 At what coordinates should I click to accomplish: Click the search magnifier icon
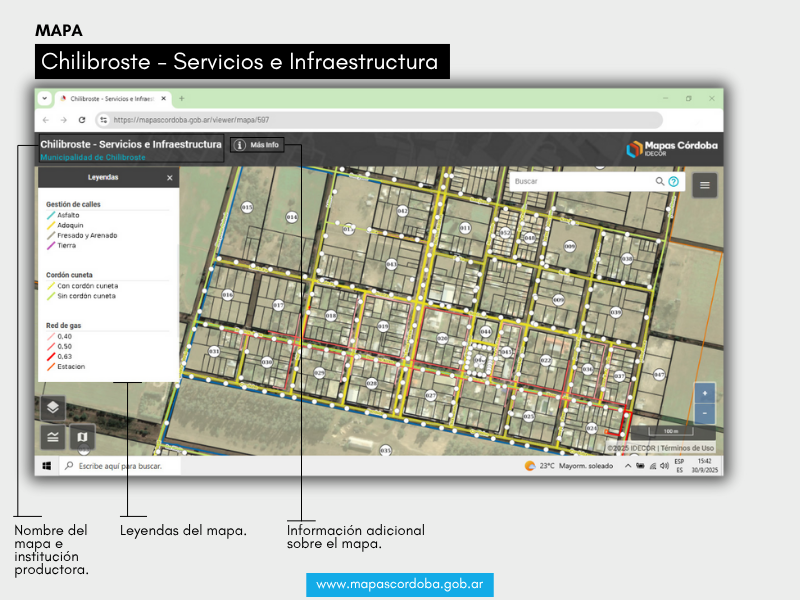[660, 182]
